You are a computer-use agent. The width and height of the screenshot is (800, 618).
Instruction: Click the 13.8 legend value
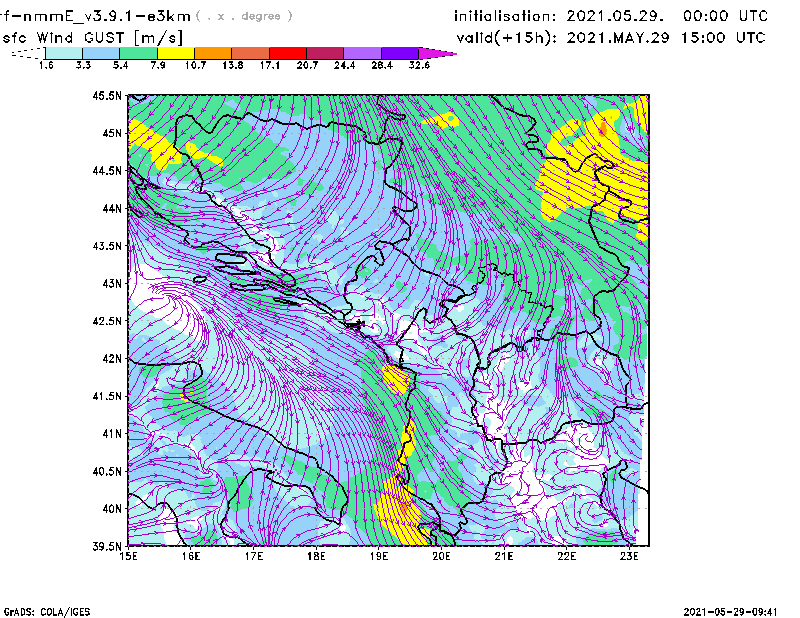click(x=233, y=65)
